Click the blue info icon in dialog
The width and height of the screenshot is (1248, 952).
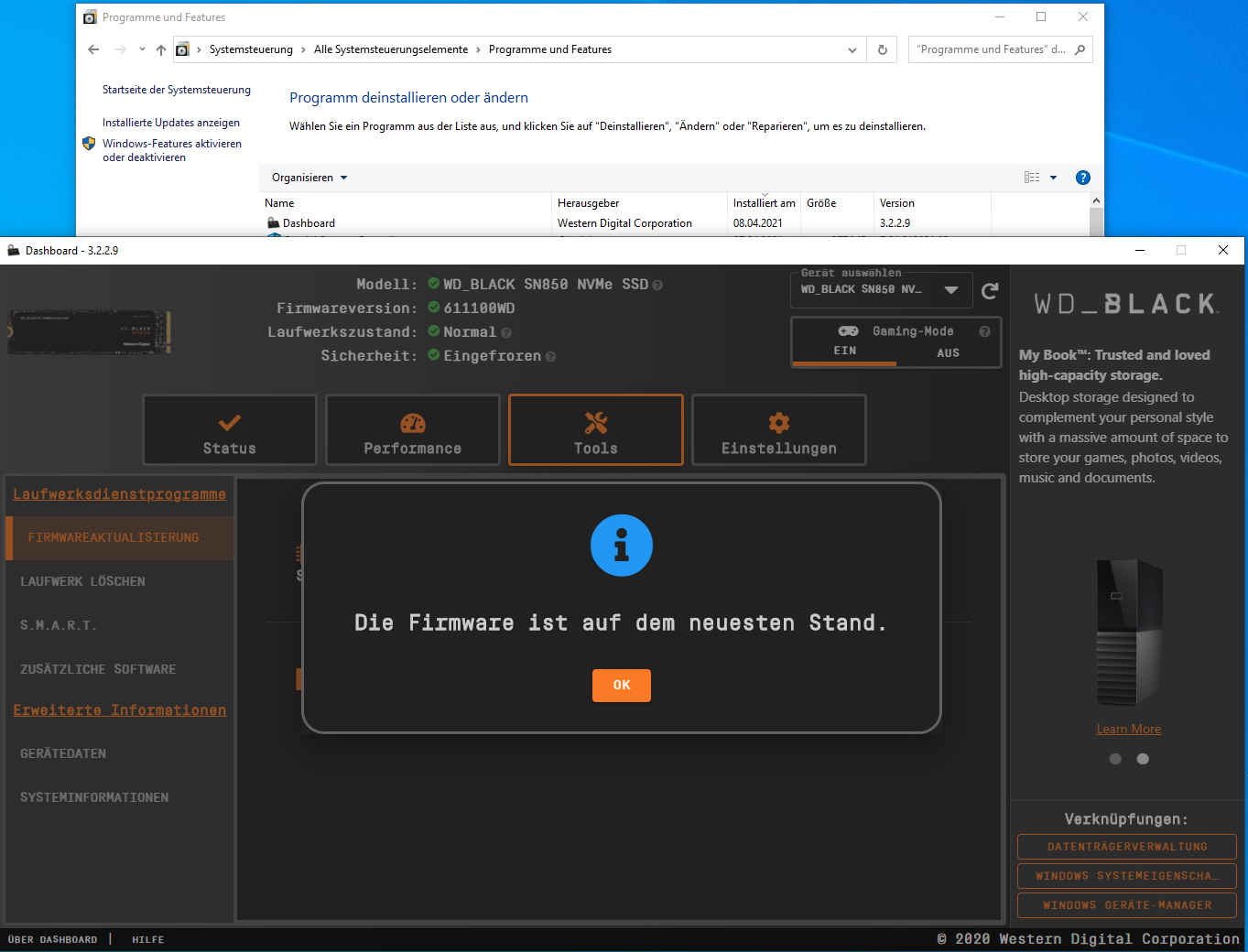tap(622, 546)
